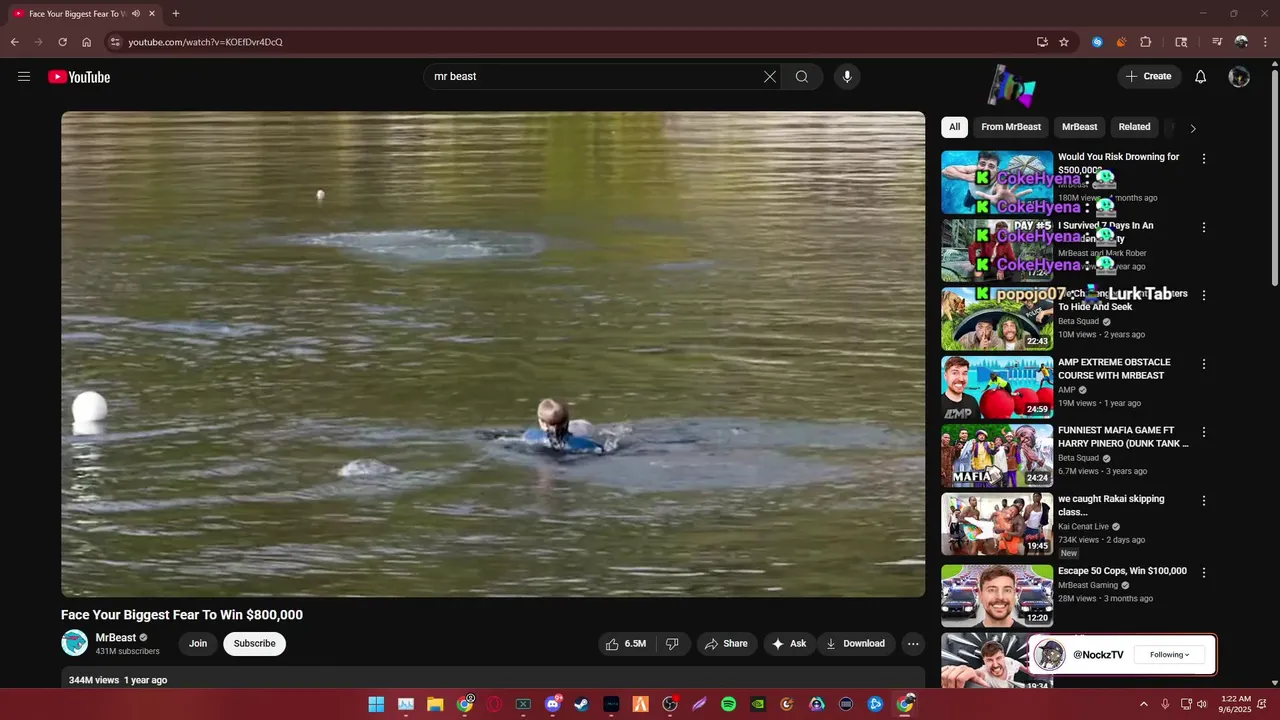Open the YouTube hamburger guide menu
Screen dimensions: 1280x720
tap(24, 76)
